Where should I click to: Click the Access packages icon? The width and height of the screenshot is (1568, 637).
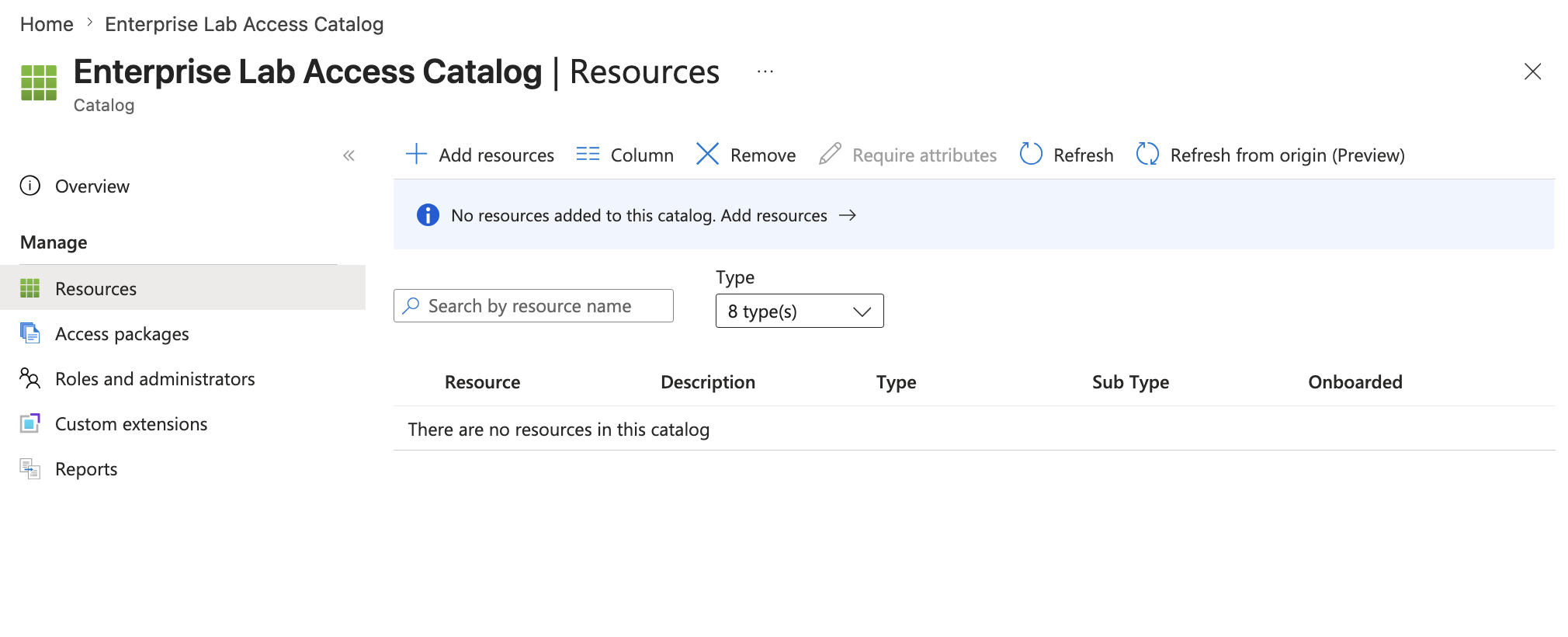point(29,333)
